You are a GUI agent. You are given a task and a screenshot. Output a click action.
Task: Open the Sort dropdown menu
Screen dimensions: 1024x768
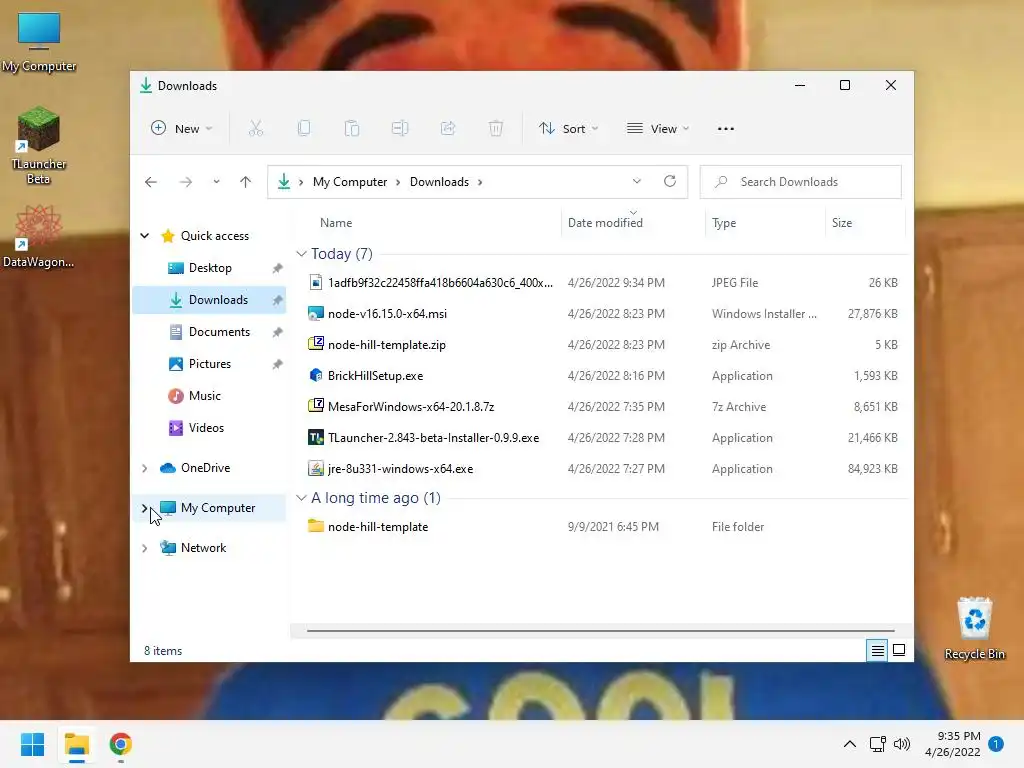point(568,129)
